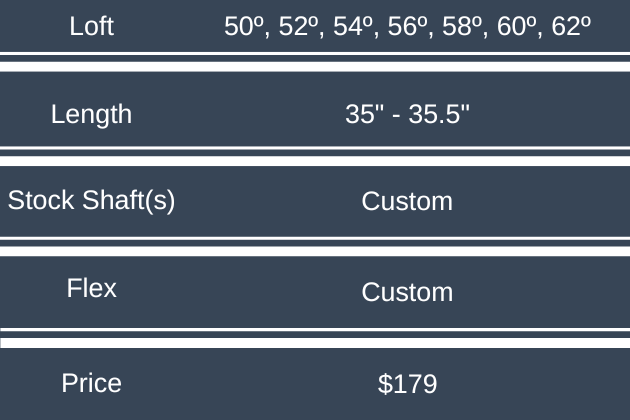Click the Flex row label

[92, 290]
